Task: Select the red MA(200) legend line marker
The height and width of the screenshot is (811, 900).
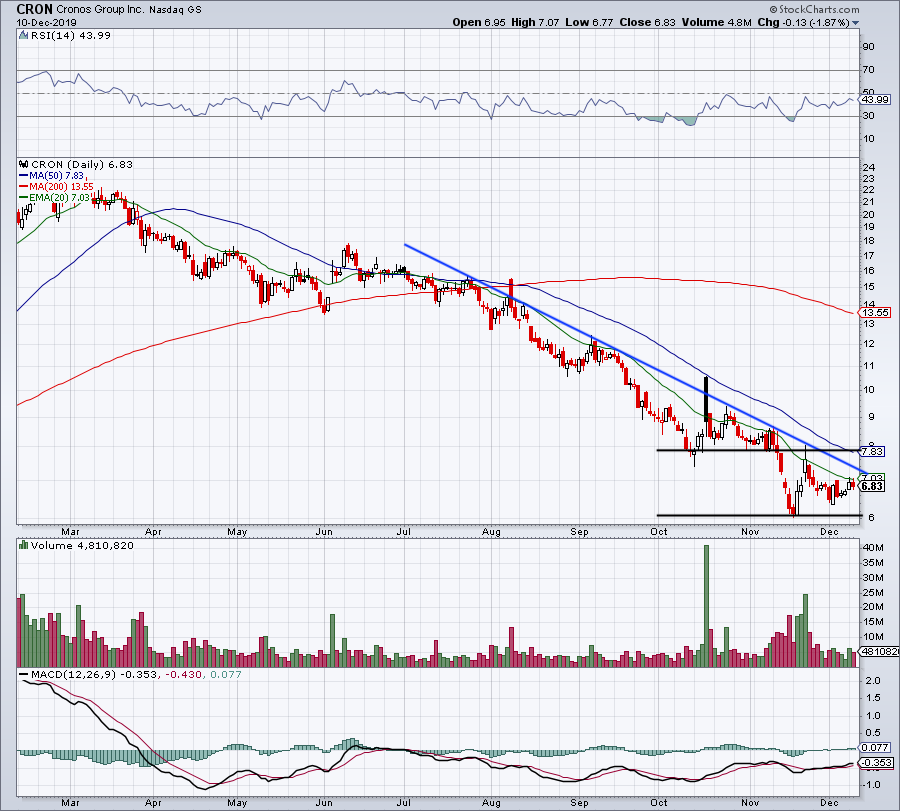Action: point(24,187)
